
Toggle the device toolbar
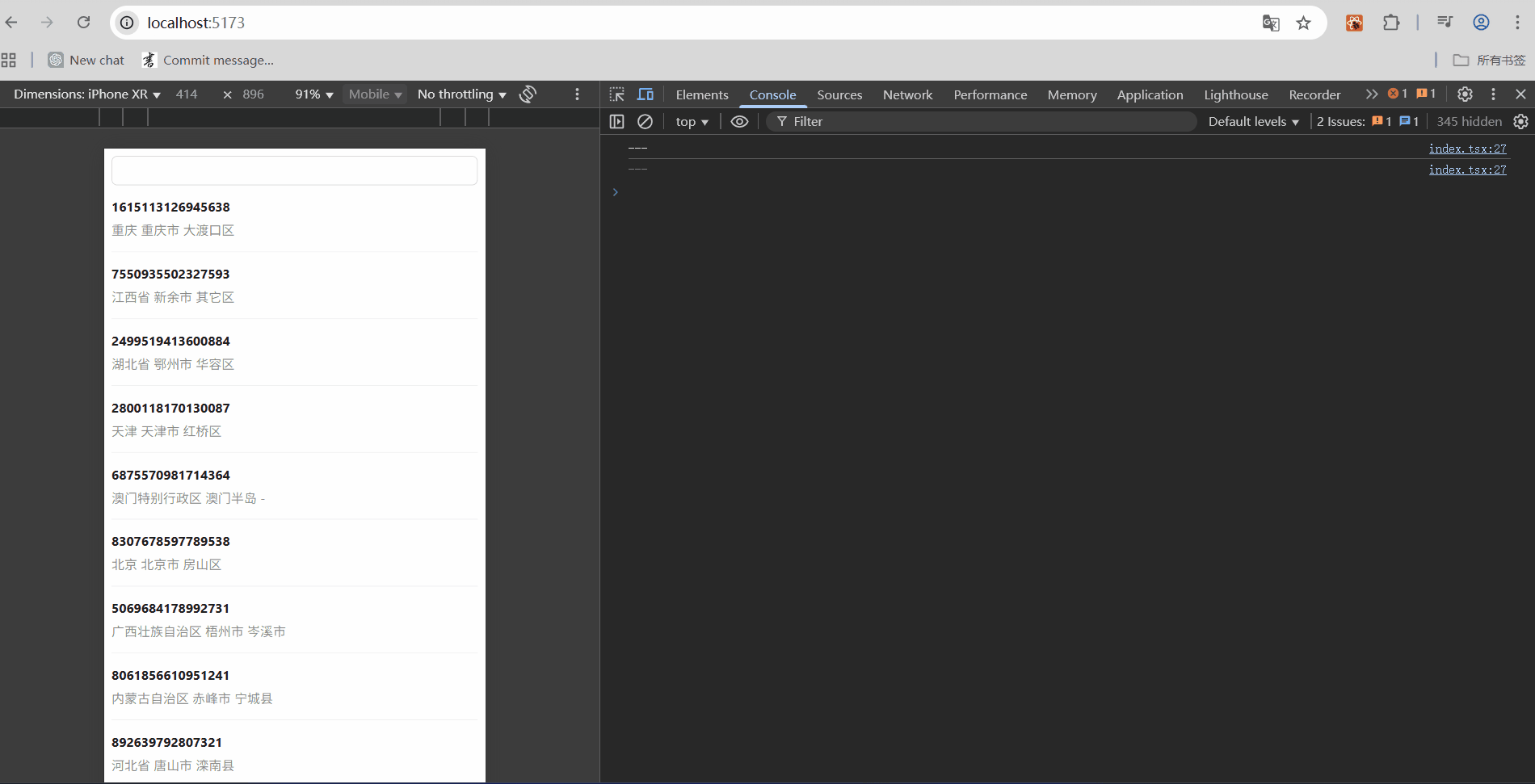click(x=645, y=94)
